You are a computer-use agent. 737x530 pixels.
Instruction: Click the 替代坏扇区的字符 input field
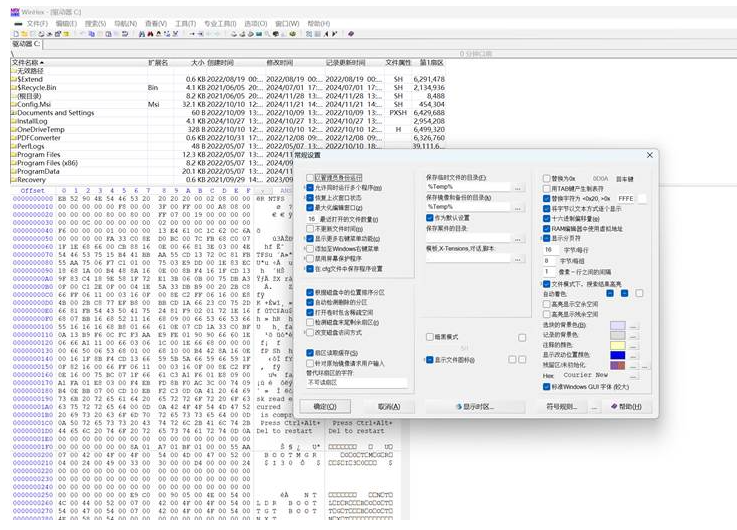click(x=357, y=382)
